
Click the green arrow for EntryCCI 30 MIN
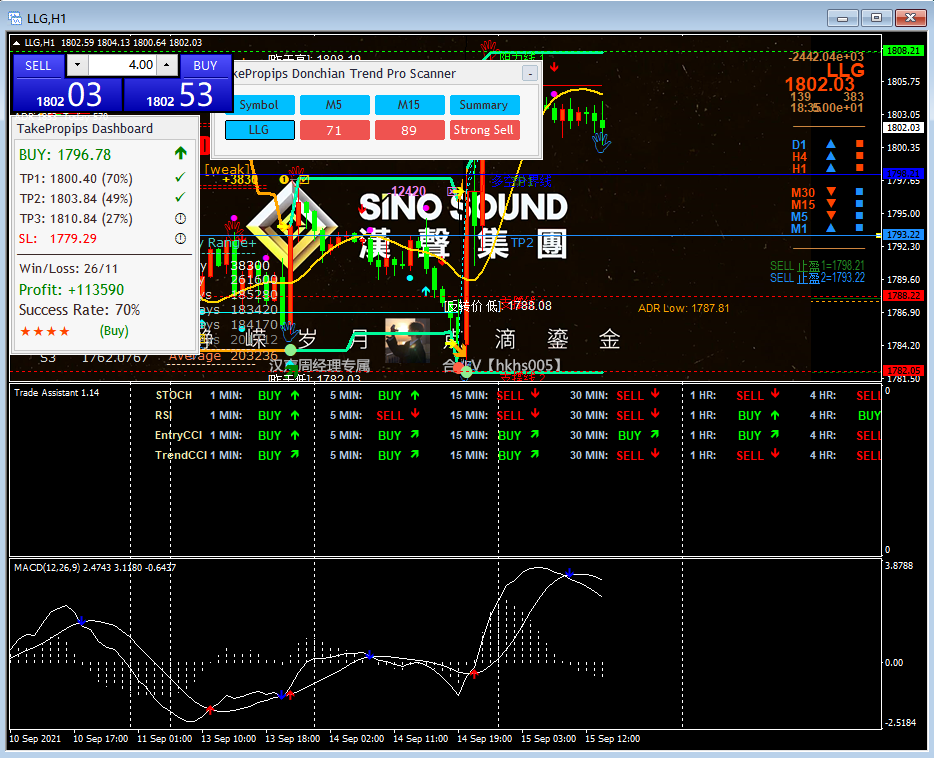(655, 435)
